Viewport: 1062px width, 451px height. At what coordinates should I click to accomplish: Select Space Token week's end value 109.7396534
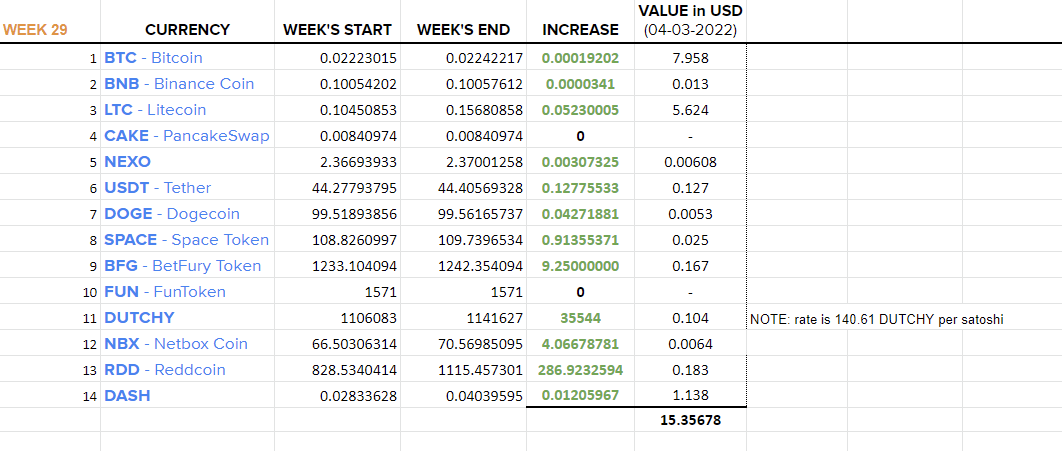point(480,240)
